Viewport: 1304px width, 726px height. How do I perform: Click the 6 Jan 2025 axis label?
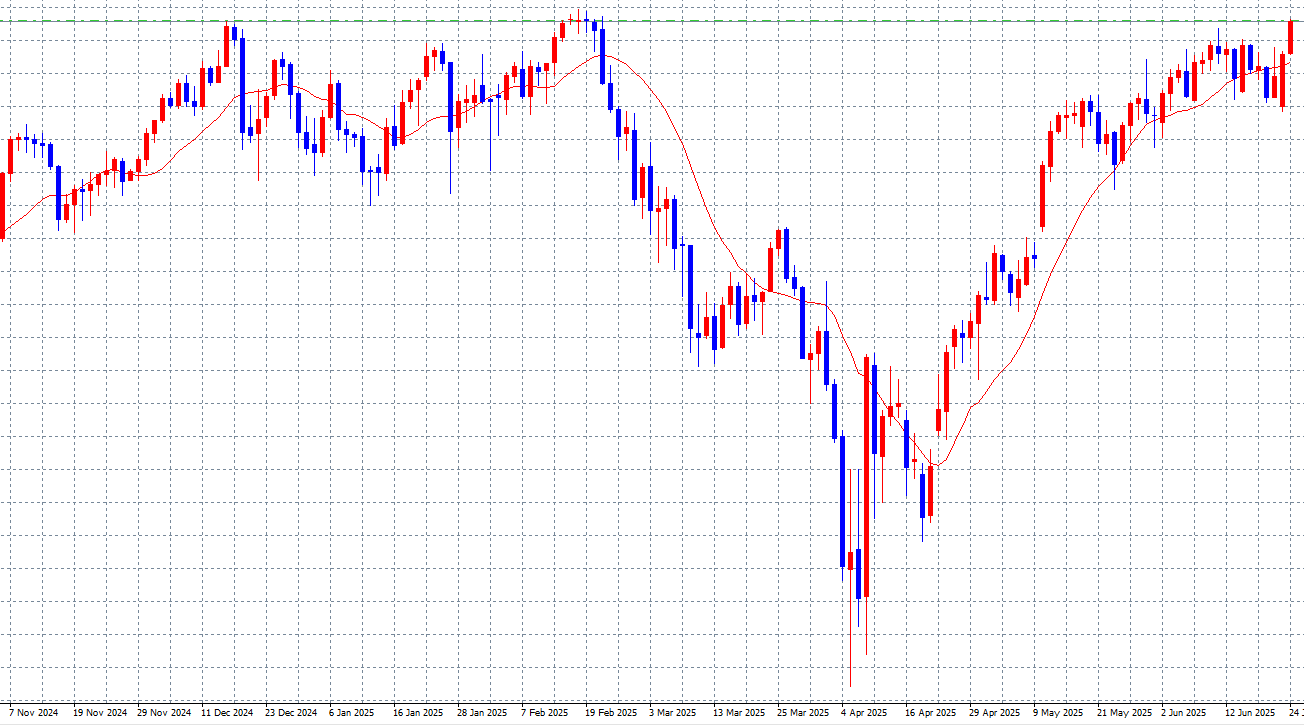[x=351, y=713]
